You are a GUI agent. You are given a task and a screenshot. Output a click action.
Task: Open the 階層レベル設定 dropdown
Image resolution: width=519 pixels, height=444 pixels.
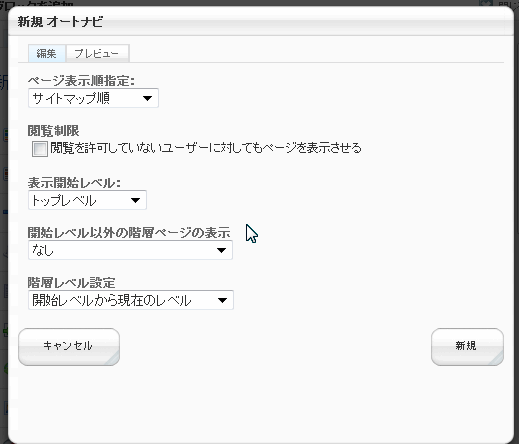pos(131,300)
